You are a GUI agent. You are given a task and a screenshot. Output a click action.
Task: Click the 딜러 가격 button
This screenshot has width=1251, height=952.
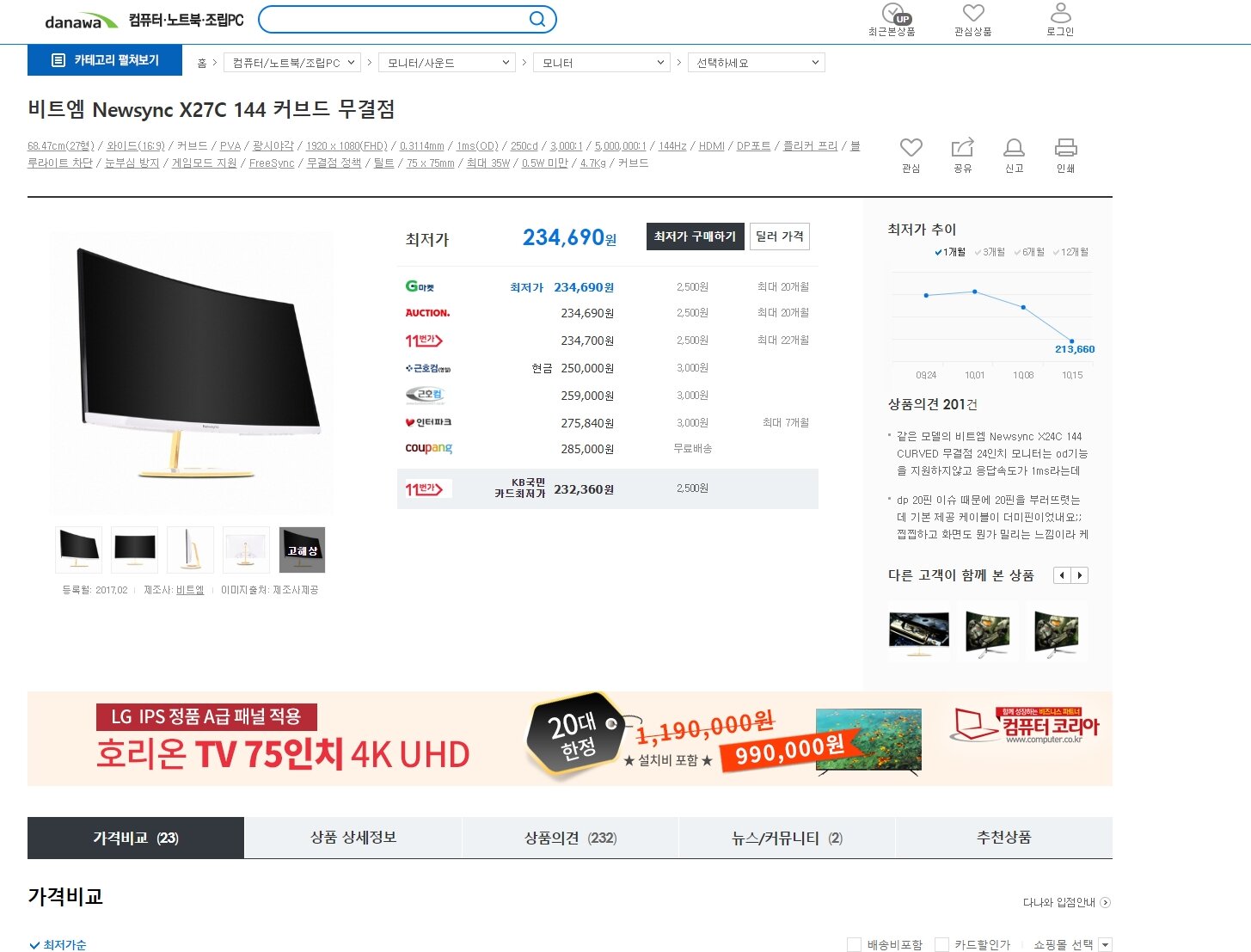click(x=780, y=236)
